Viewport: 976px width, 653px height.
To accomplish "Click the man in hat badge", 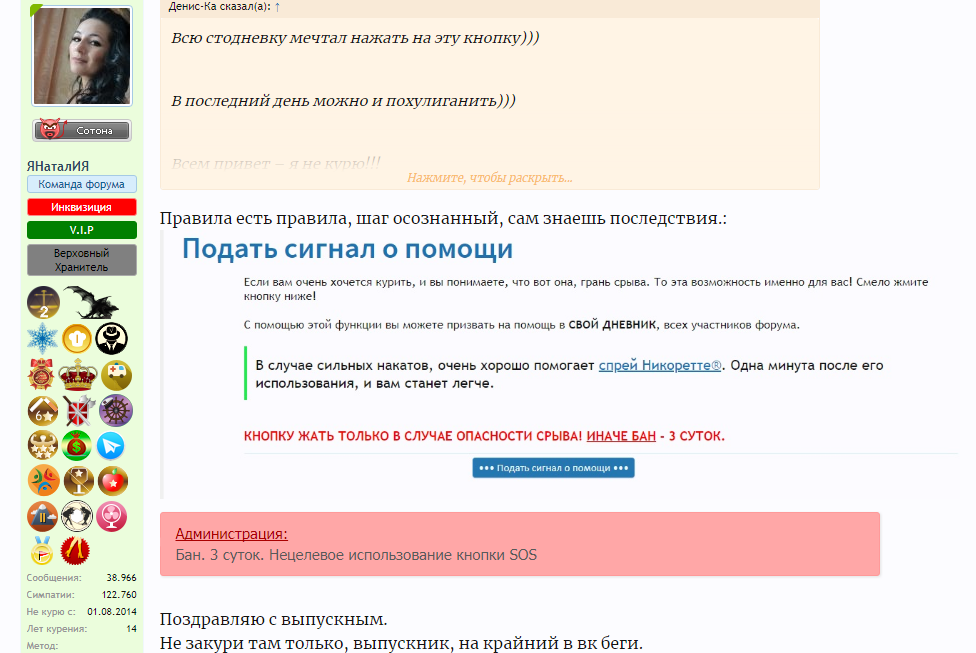I will pyautogui.click(x=111, y=339).
